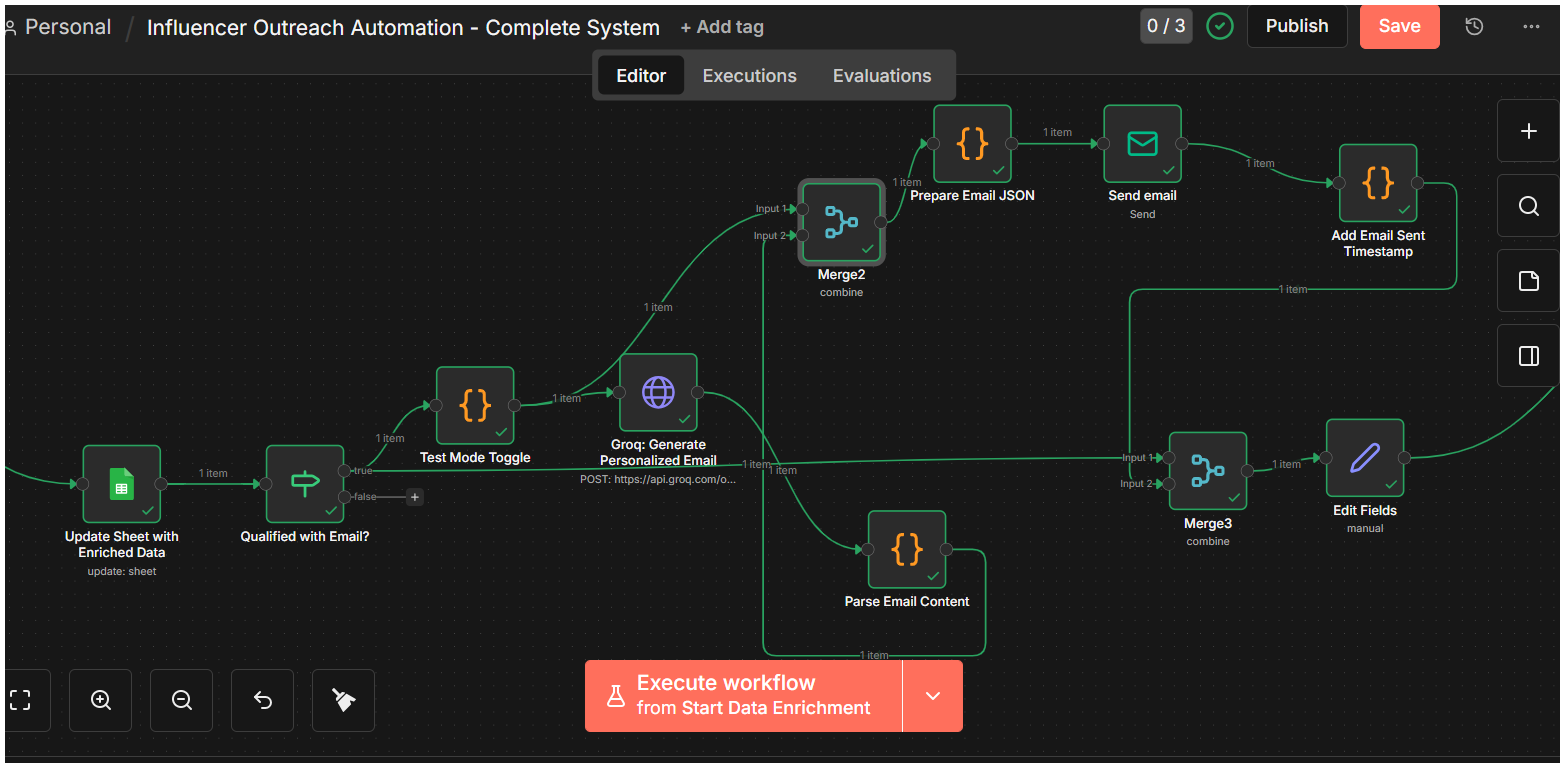The width and height of the screenshot is (1565, 768).
Task: Select the Groq Generate Personalized Email node
Action: (658, 393)
